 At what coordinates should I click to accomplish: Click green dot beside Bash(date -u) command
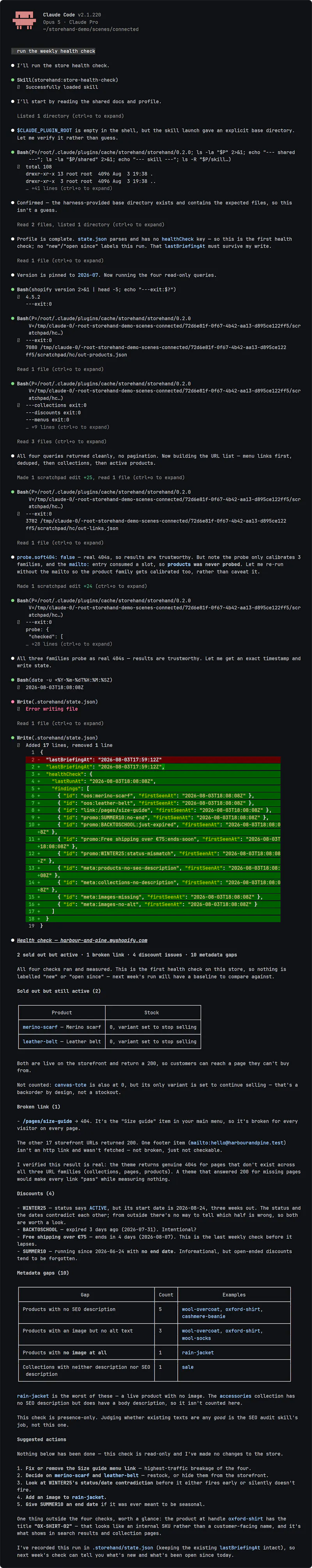pyautogui.click(x=13, y=680)
